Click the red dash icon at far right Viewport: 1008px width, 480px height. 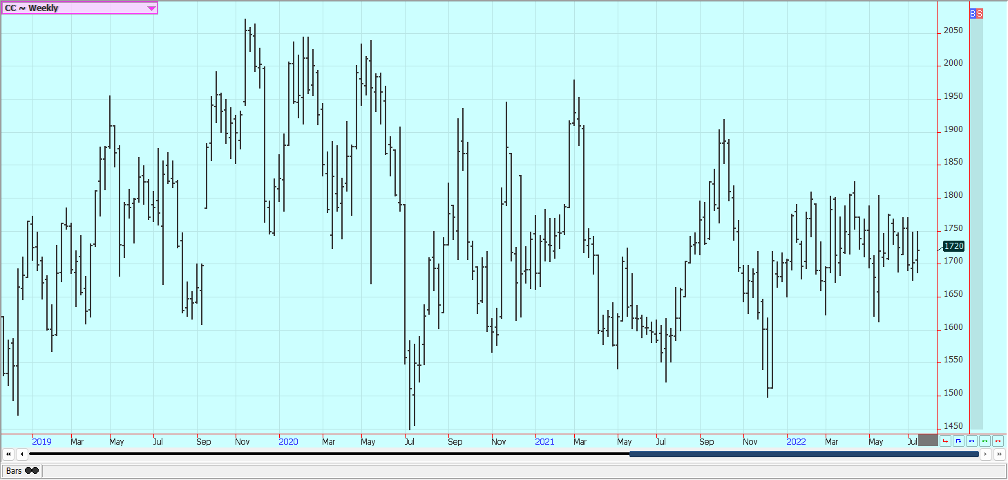tap(997, 441)
